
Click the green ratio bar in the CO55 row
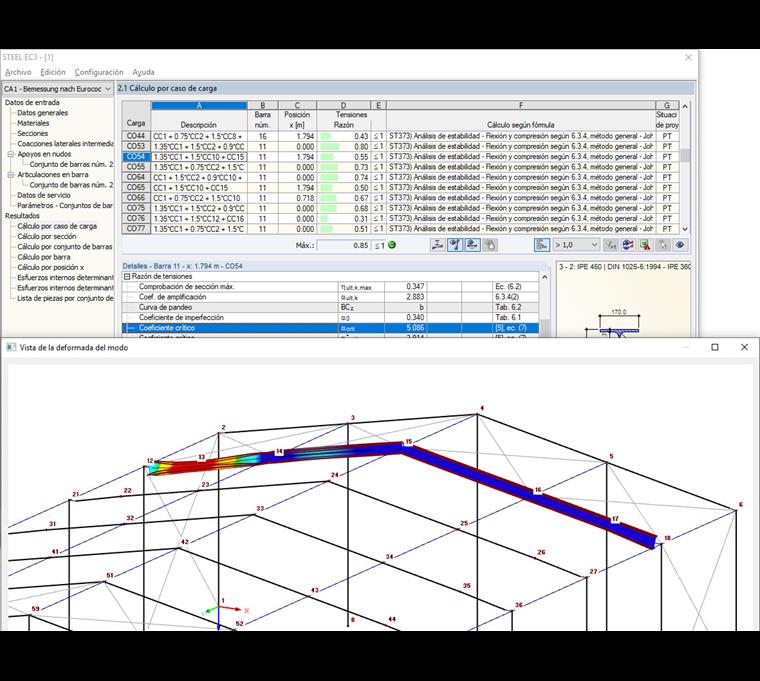point(328,167)
